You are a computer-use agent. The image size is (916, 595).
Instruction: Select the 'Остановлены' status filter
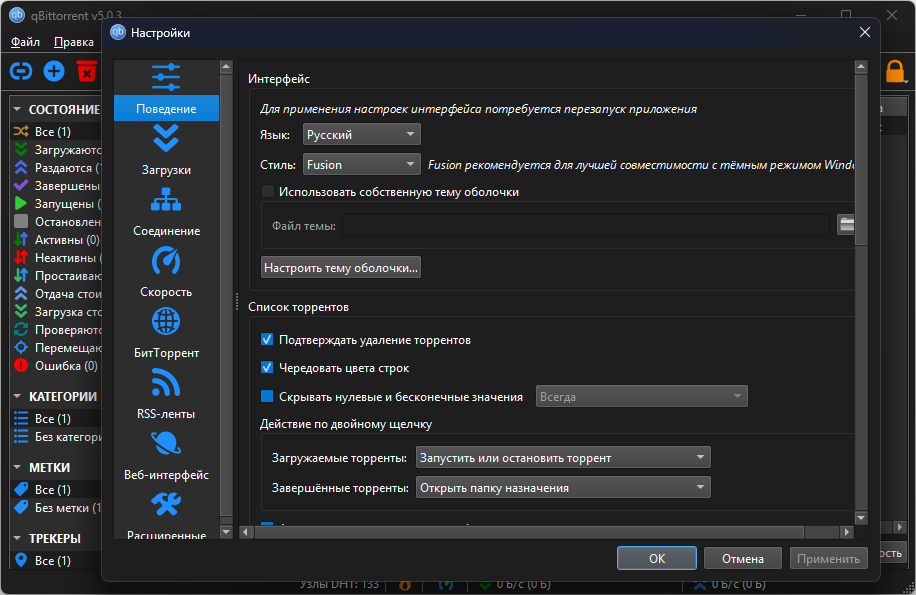pos(56,222)
